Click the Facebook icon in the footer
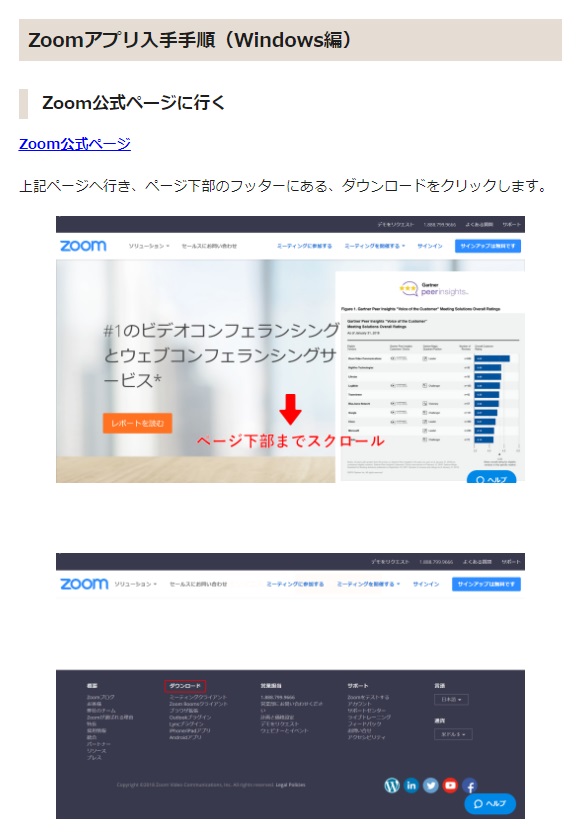The width and height of the screenshot is (583, 838). coord(470,786)
